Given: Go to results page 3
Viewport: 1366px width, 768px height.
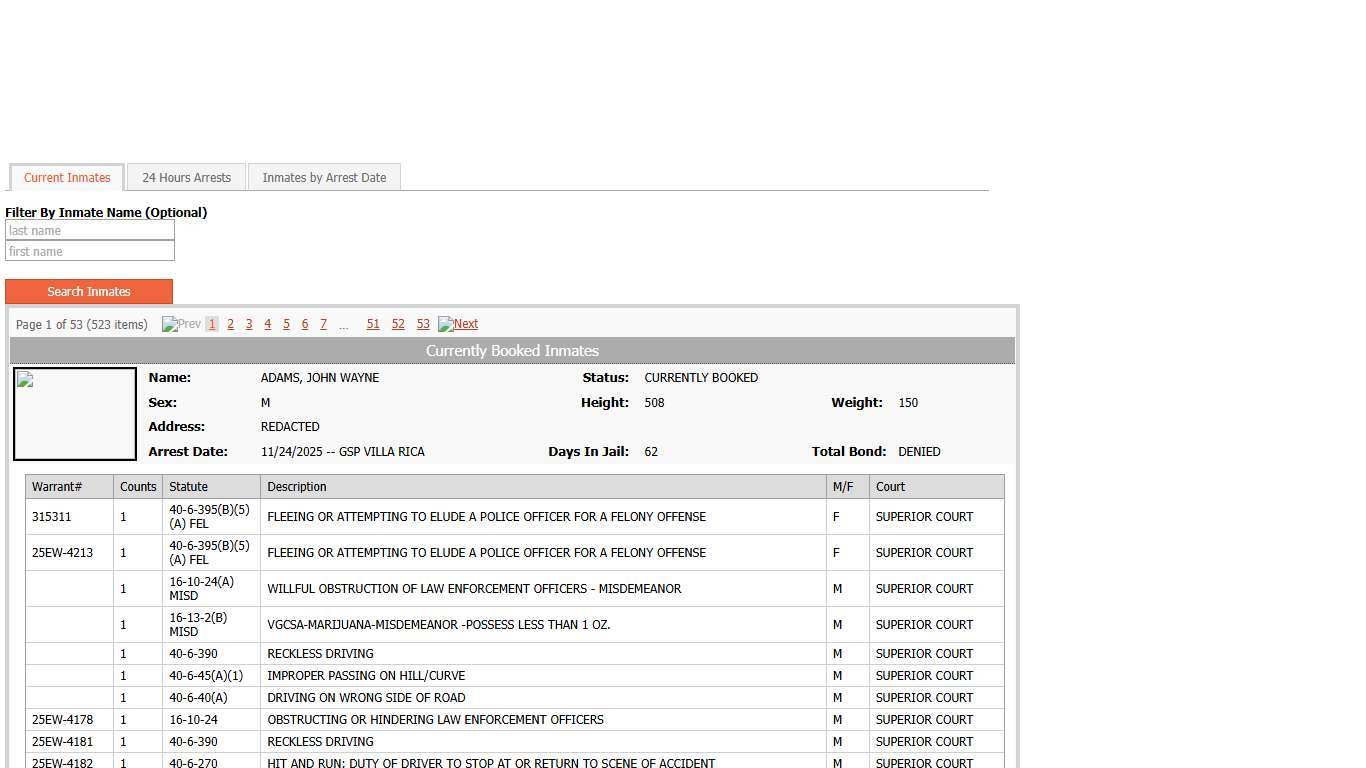Looking at the screenshot, I should click(249, 324).
